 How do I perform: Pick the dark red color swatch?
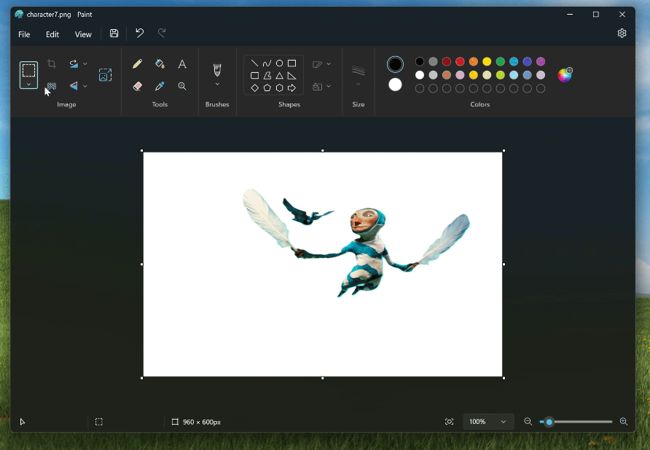coord(446,62)
